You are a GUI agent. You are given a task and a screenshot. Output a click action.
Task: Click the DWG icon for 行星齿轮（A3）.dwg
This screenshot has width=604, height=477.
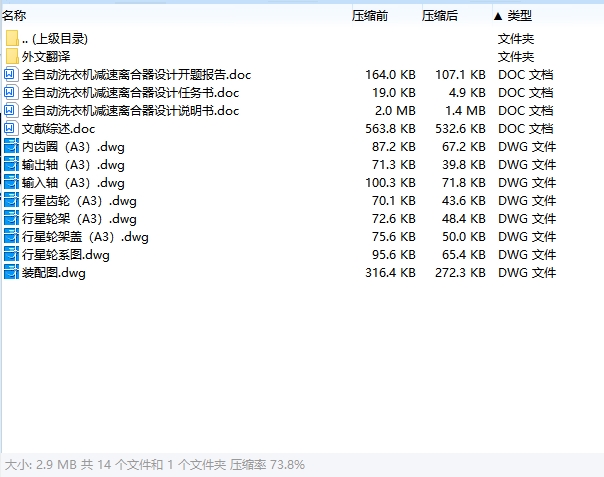tap(11, 201)
